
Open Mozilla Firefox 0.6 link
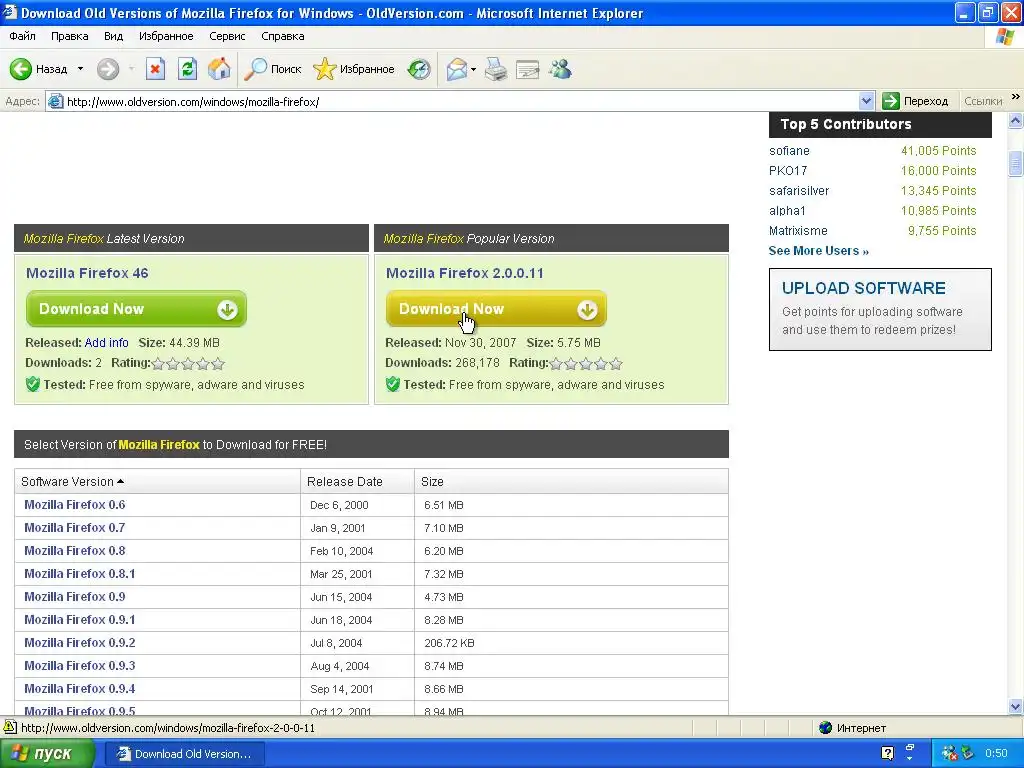[x=74, y=505]
